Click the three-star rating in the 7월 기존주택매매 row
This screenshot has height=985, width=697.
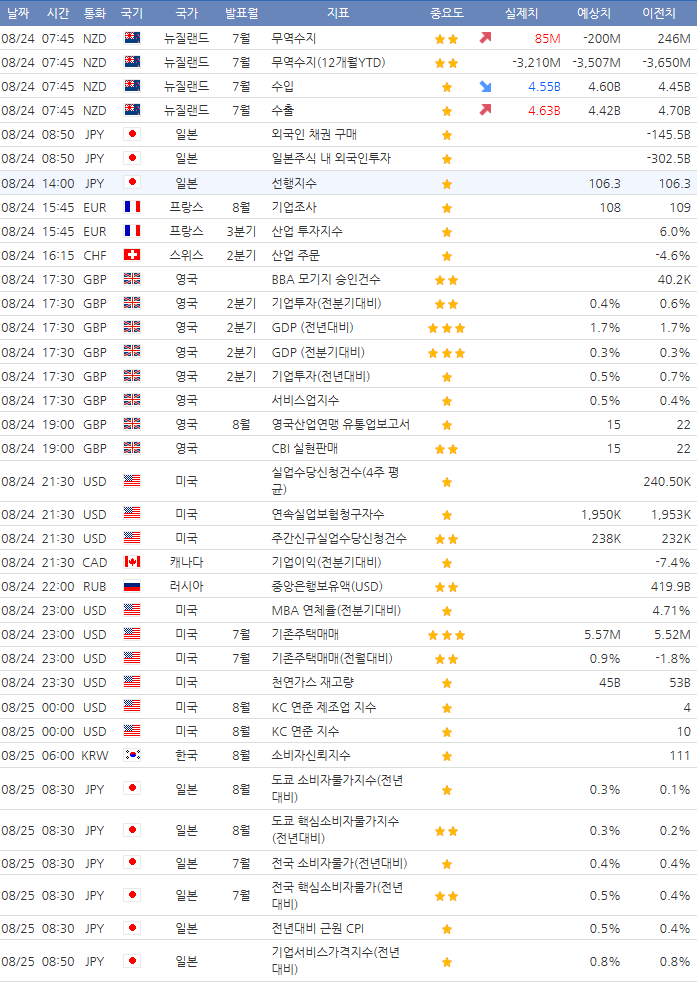click(446, 635)
